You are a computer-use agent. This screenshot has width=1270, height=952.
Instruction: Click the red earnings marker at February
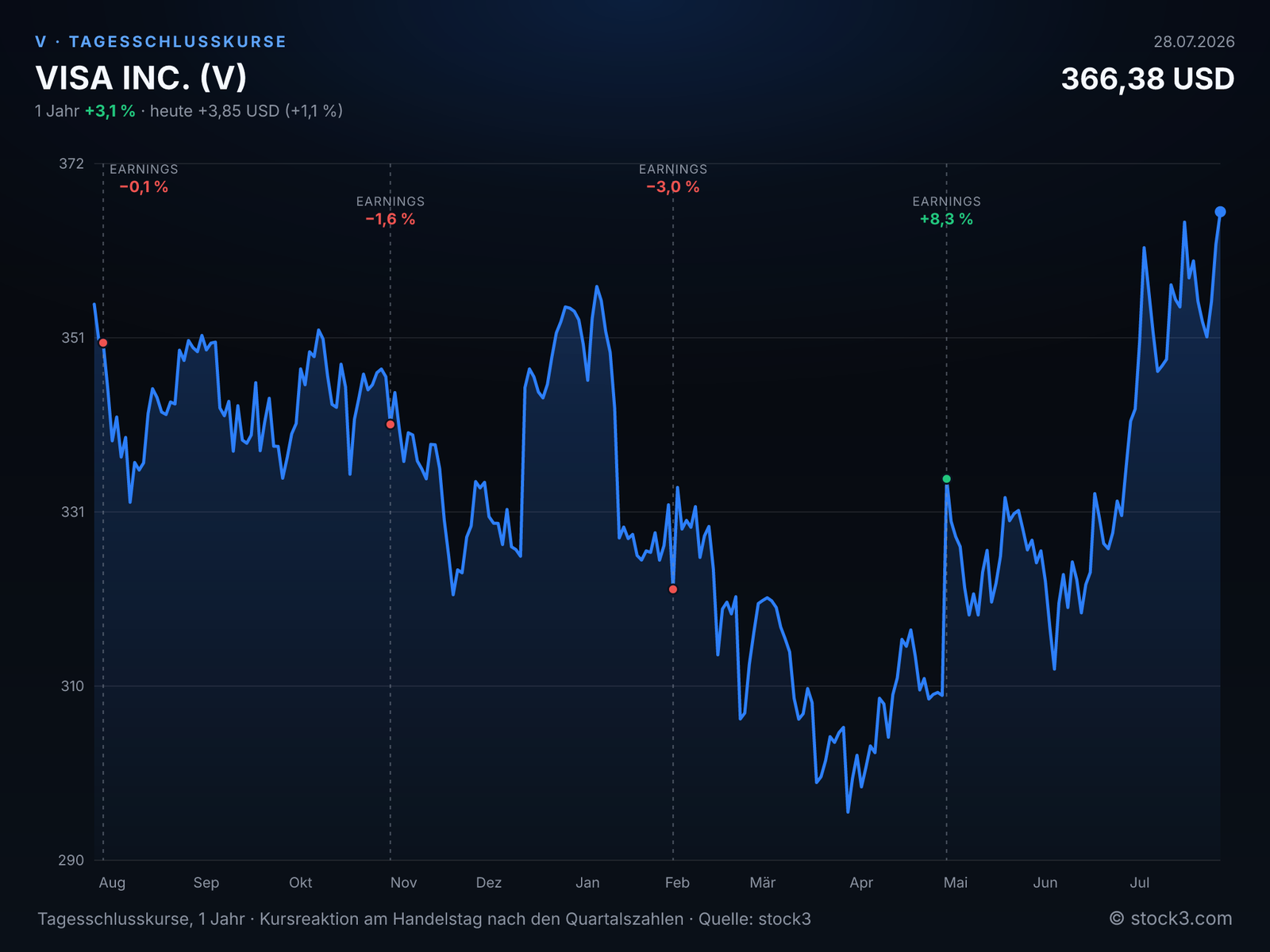click(x=673, y=589)
